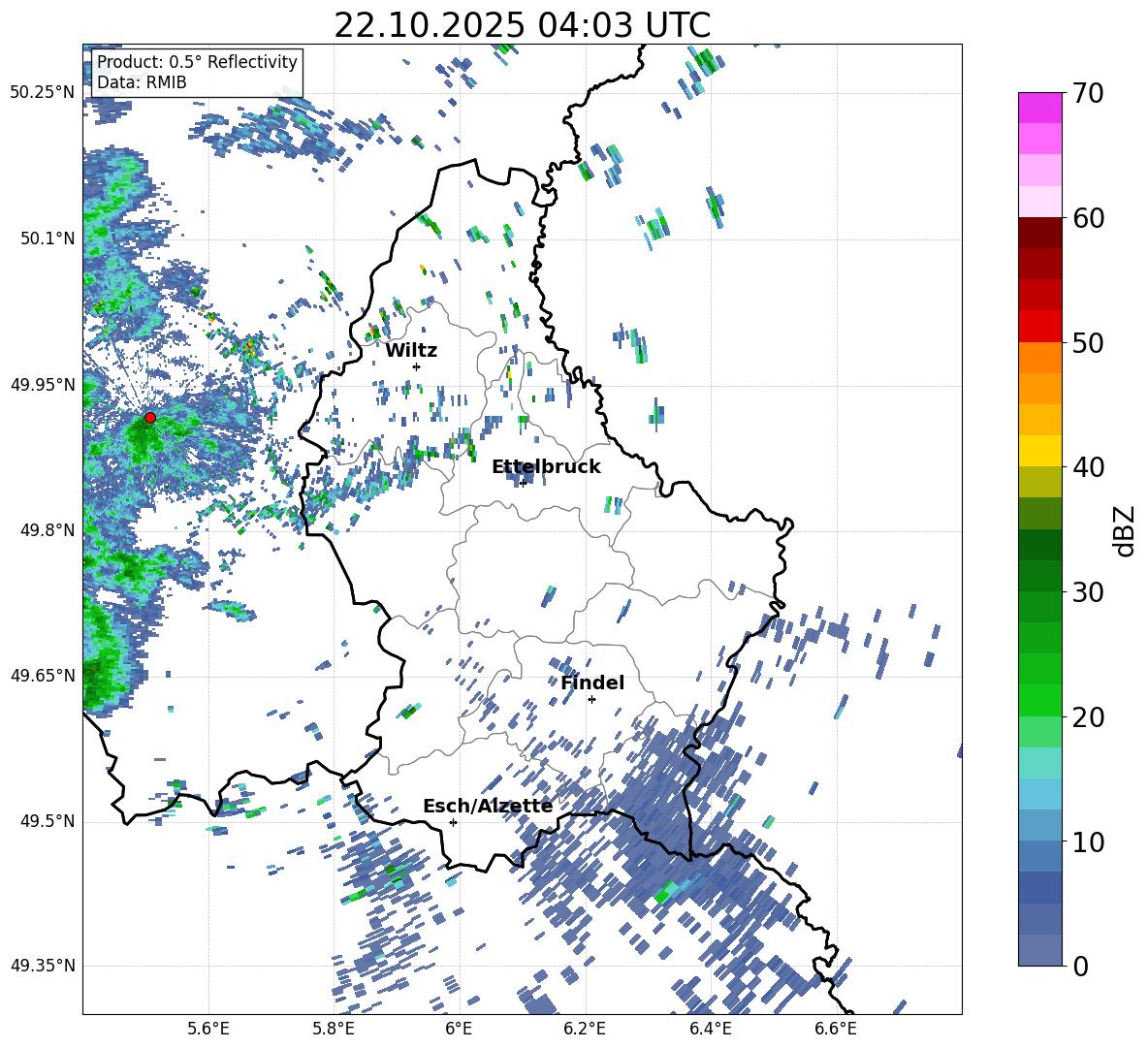Click the Findel city label
The width and height of the screenshot is (1148, 1048).
[x=592, y=683]
